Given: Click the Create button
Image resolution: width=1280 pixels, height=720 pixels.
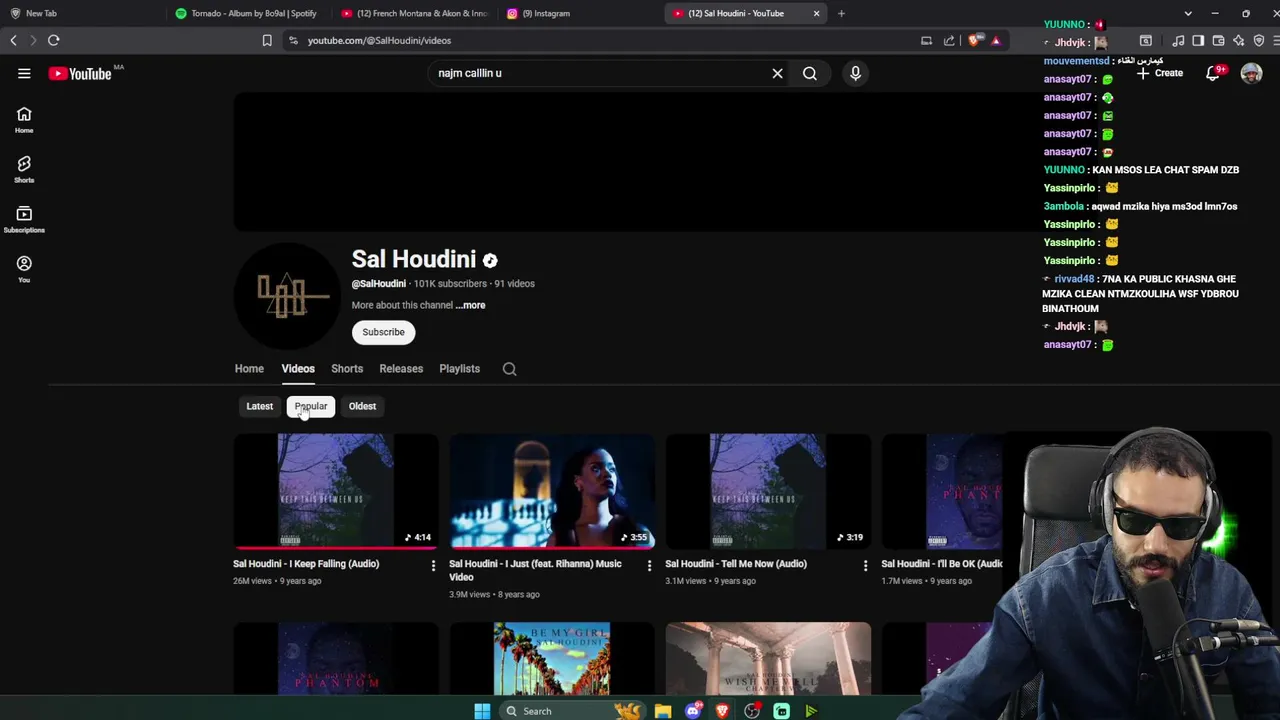Looking at the screenshot, I should click(1160, 73).
